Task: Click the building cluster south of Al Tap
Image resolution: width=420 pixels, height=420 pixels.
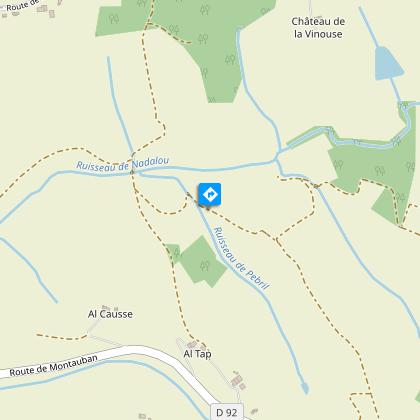Action: pos(238,381)
